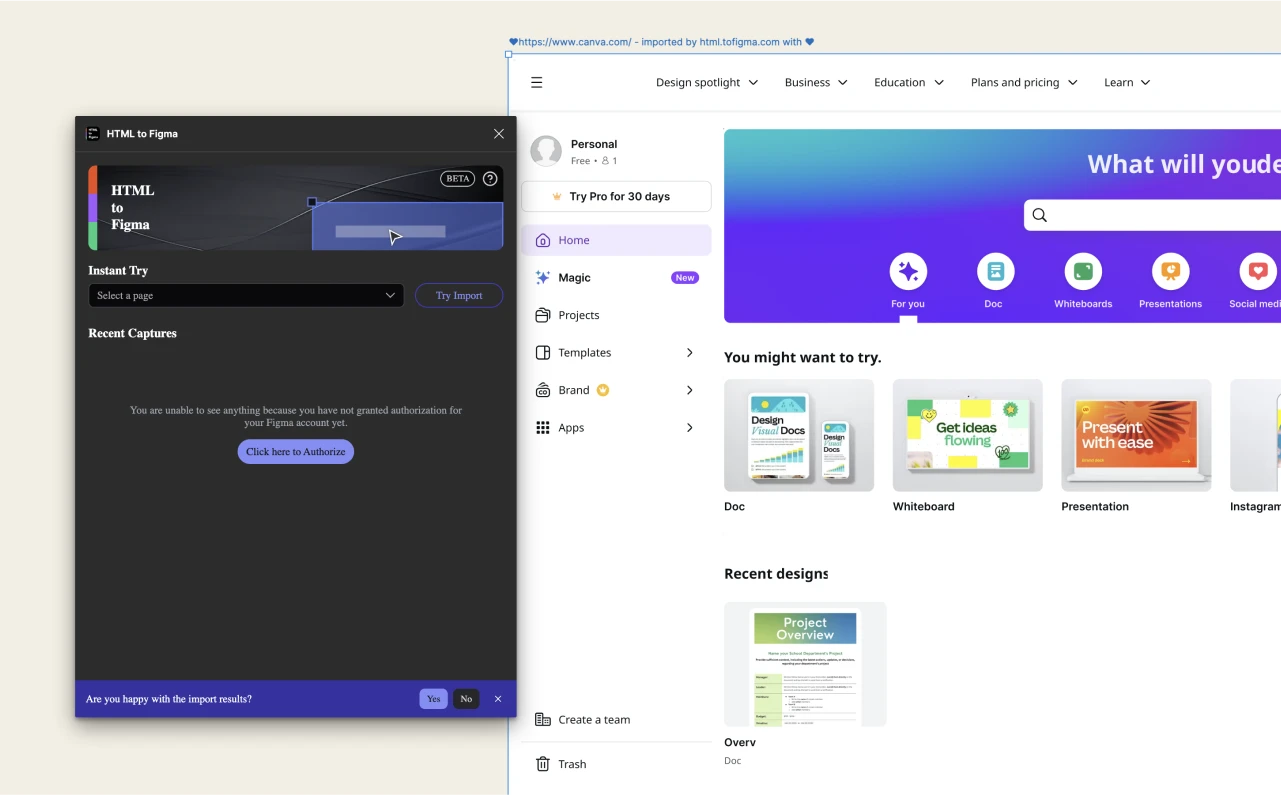Select the Doc category circle icon
The height and width of the screenshot is (795, 1281).
(x=996, y=272)
